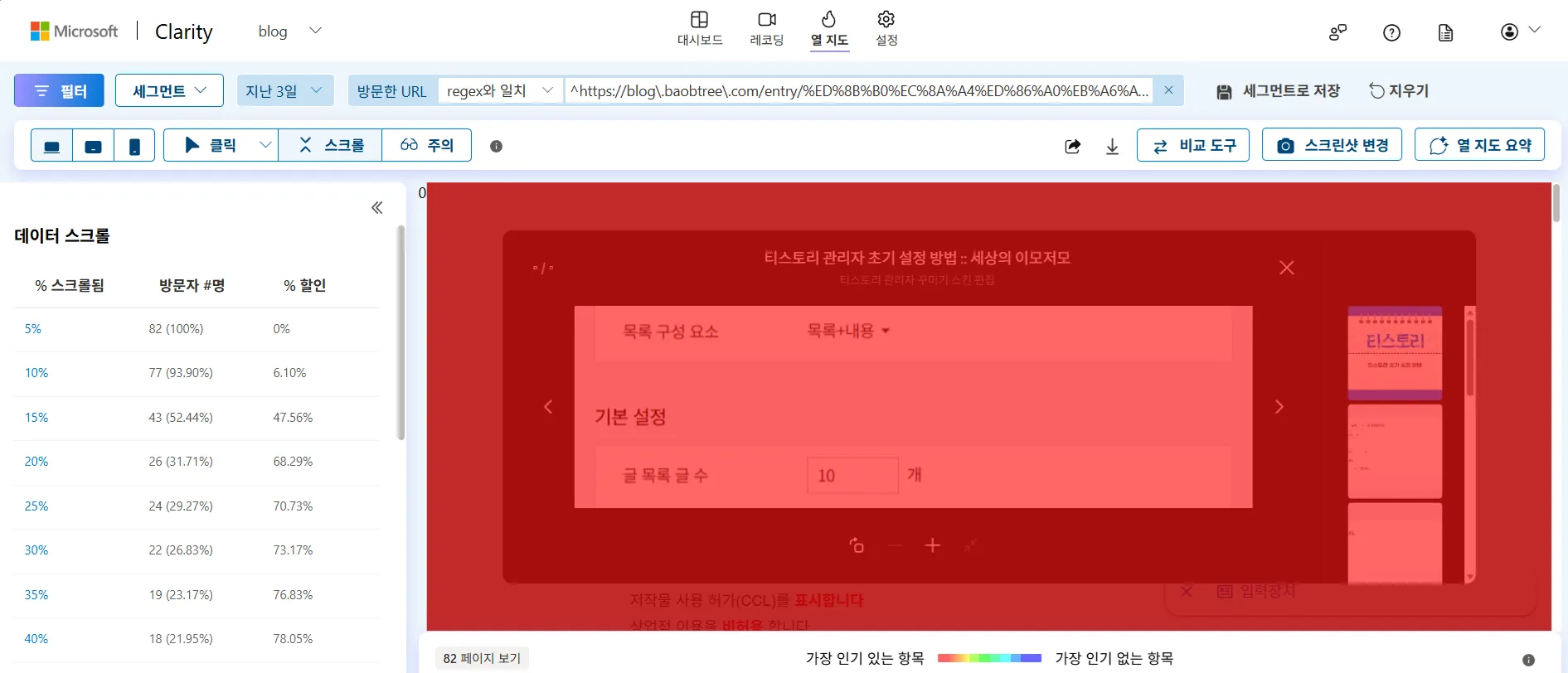Select the 20% scroll depth row
The height and width of the screenshot is (673, 1568).
click(x=197, y=462)
